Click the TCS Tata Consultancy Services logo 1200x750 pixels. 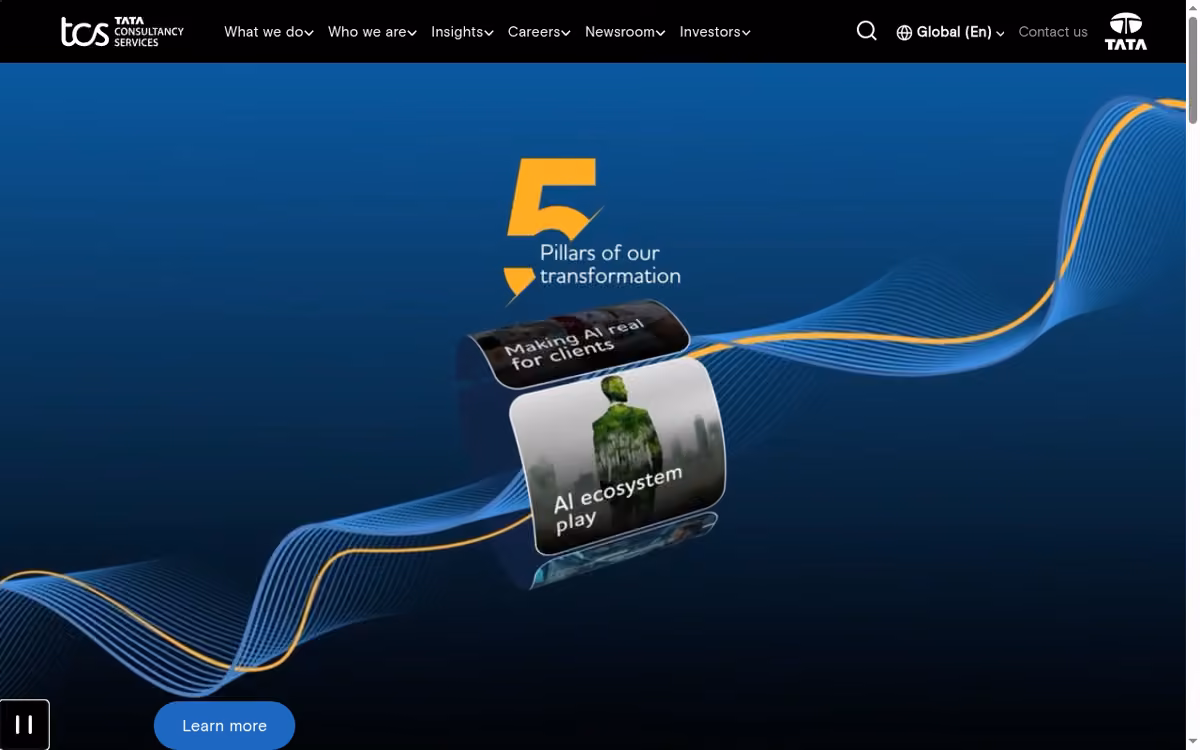122,32
